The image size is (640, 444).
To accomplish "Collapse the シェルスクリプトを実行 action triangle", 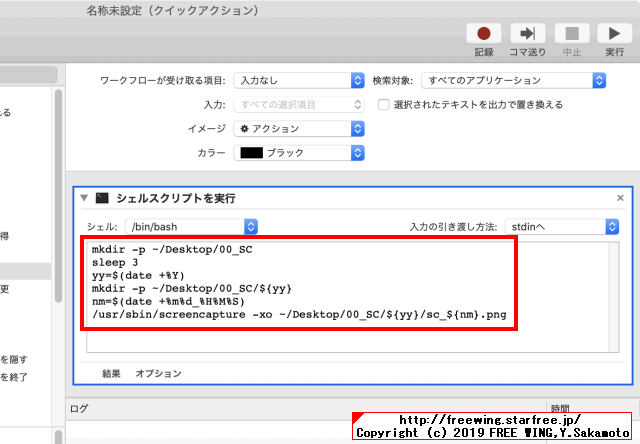I will (84, 198).
